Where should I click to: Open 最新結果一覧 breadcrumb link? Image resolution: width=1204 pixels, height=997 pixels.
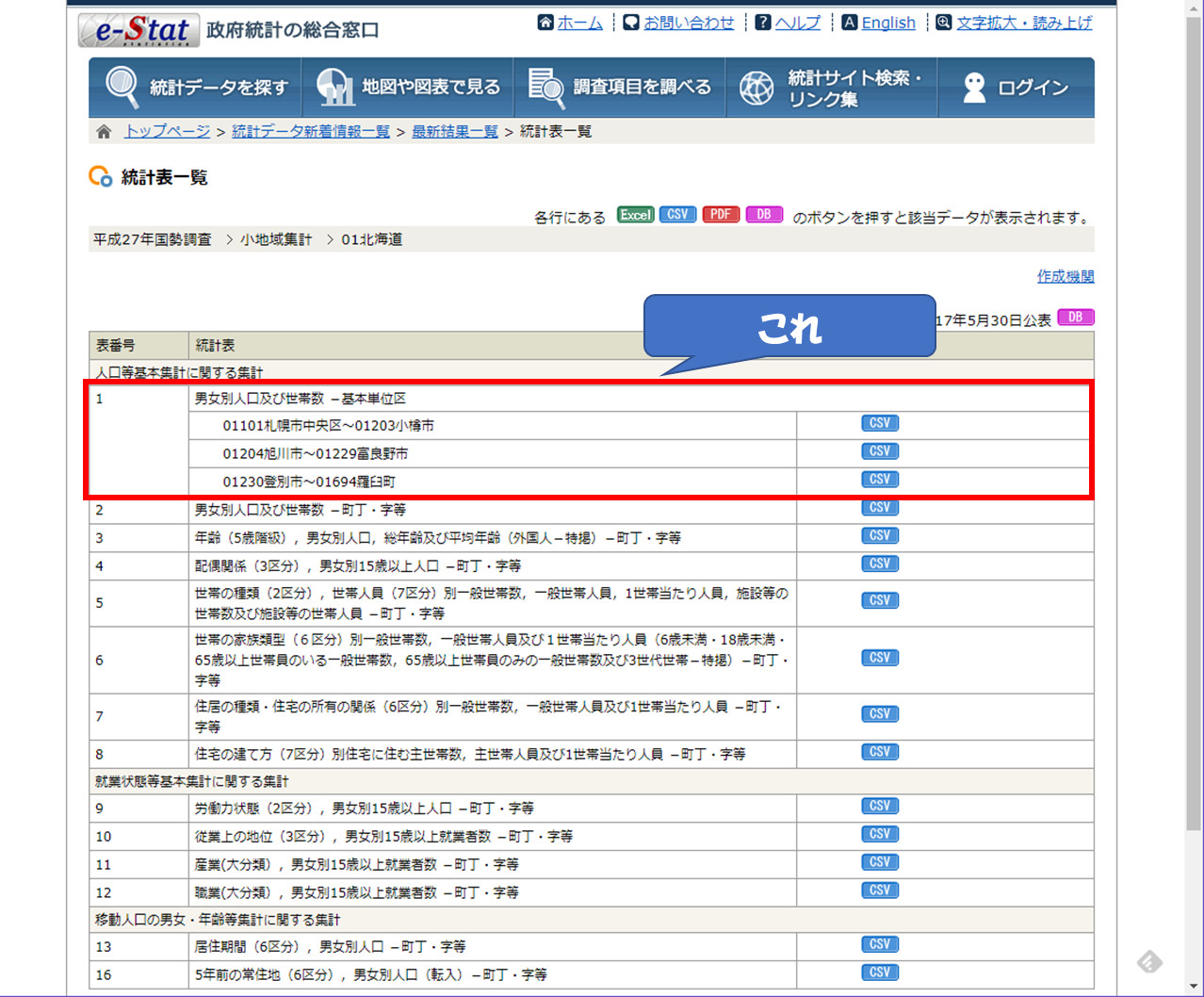pos(454,131)
